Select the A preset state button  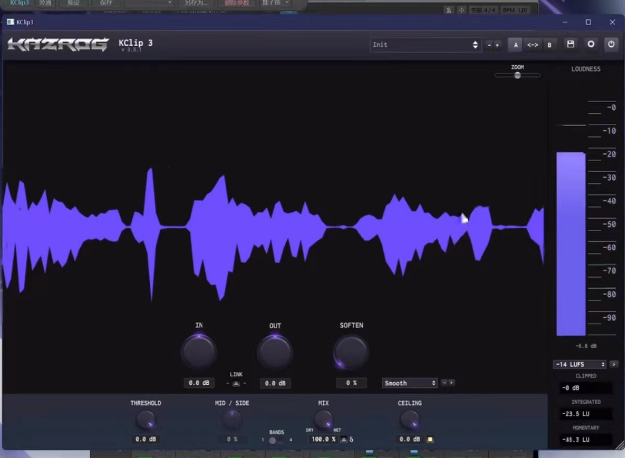(x=515, y=45)
